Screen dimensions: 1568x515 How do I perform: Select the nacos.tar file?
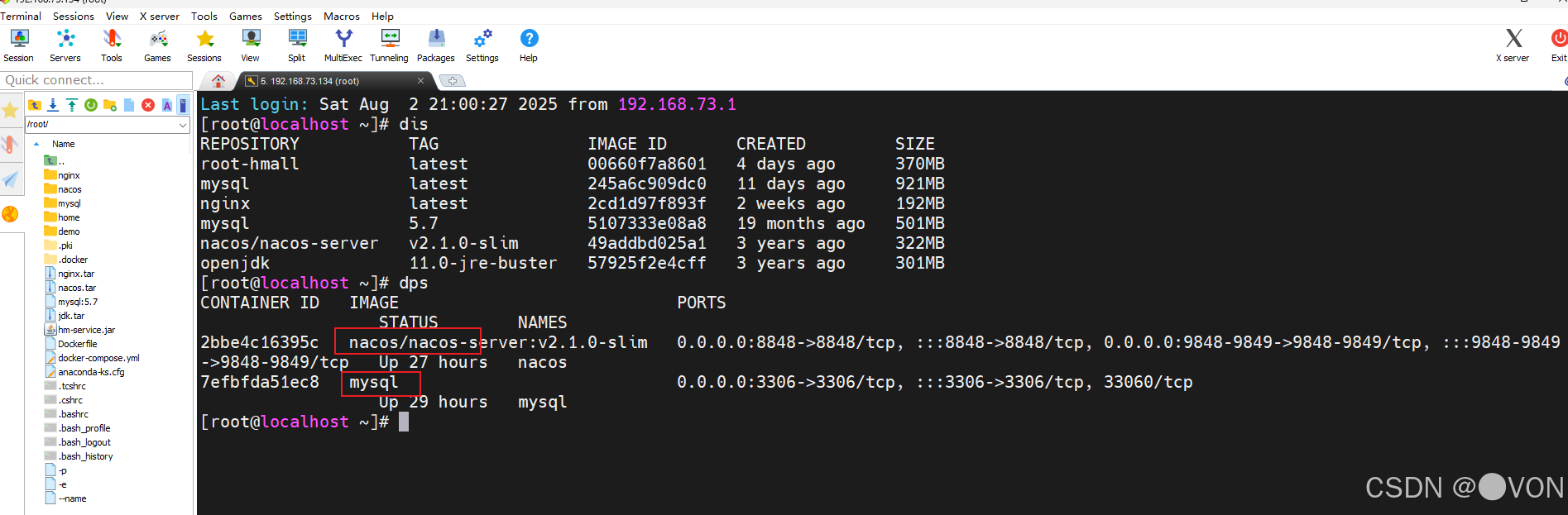[71, 288]
